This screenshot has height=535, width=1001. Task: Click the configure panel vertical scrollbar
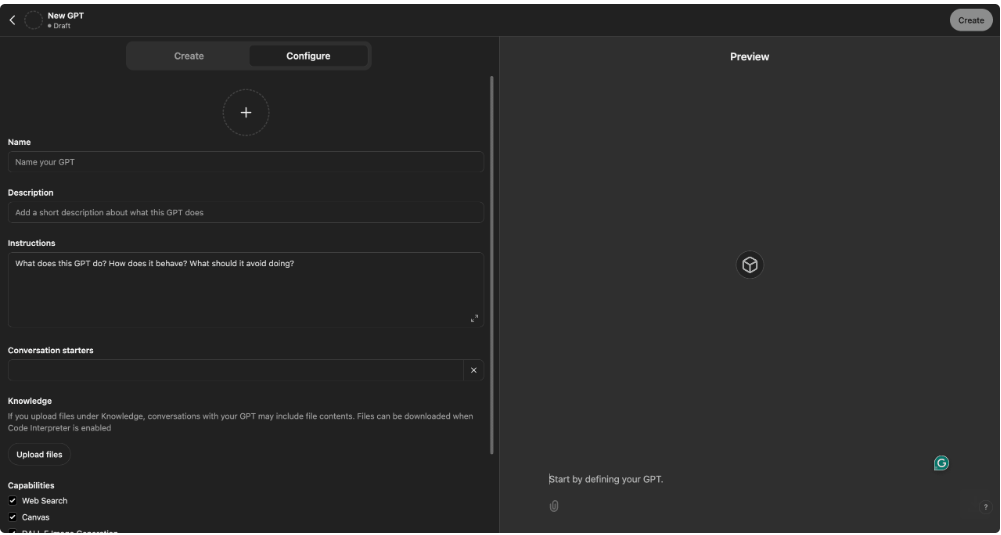(492, 265)
